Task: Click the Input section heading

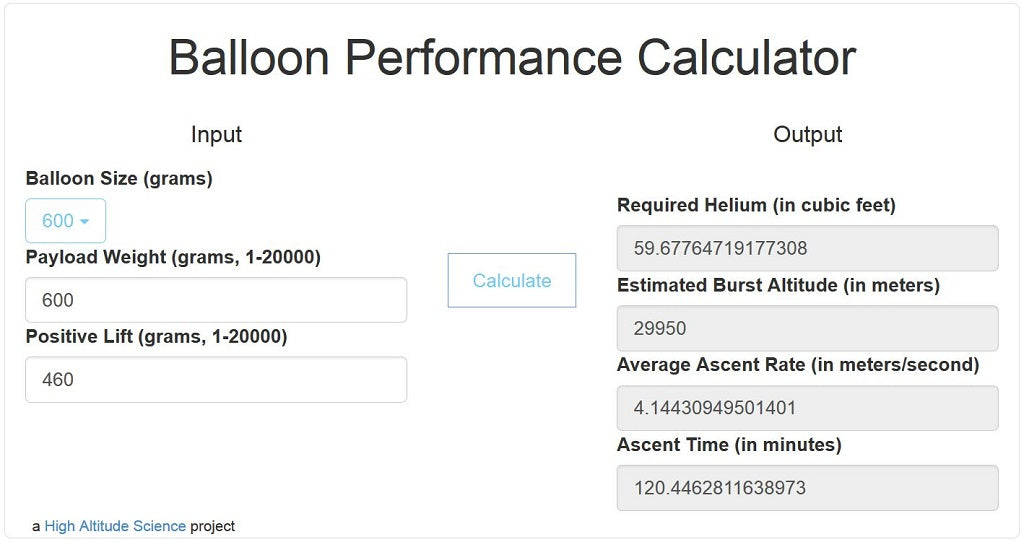Action: pos(216,134)
